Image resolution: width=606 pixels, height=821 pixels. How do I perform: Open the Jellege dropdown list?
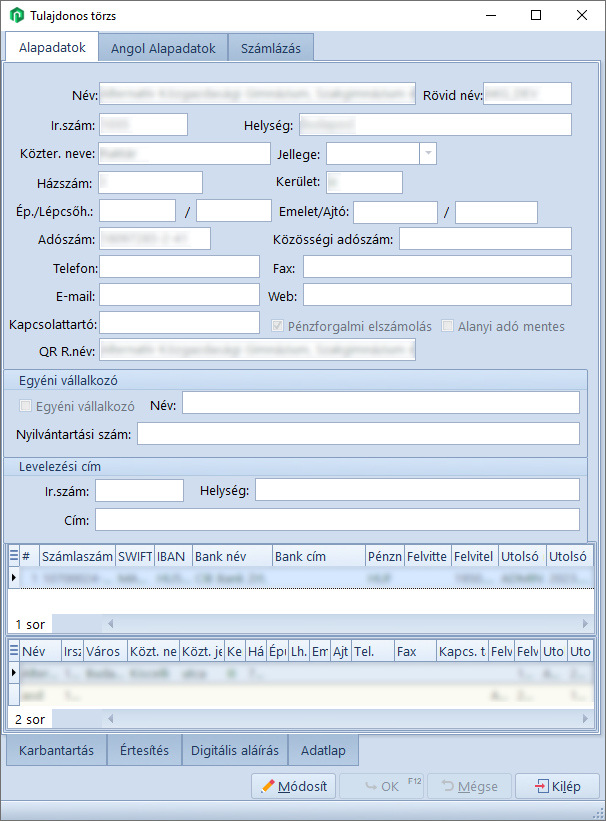click(x=428, y=153)
